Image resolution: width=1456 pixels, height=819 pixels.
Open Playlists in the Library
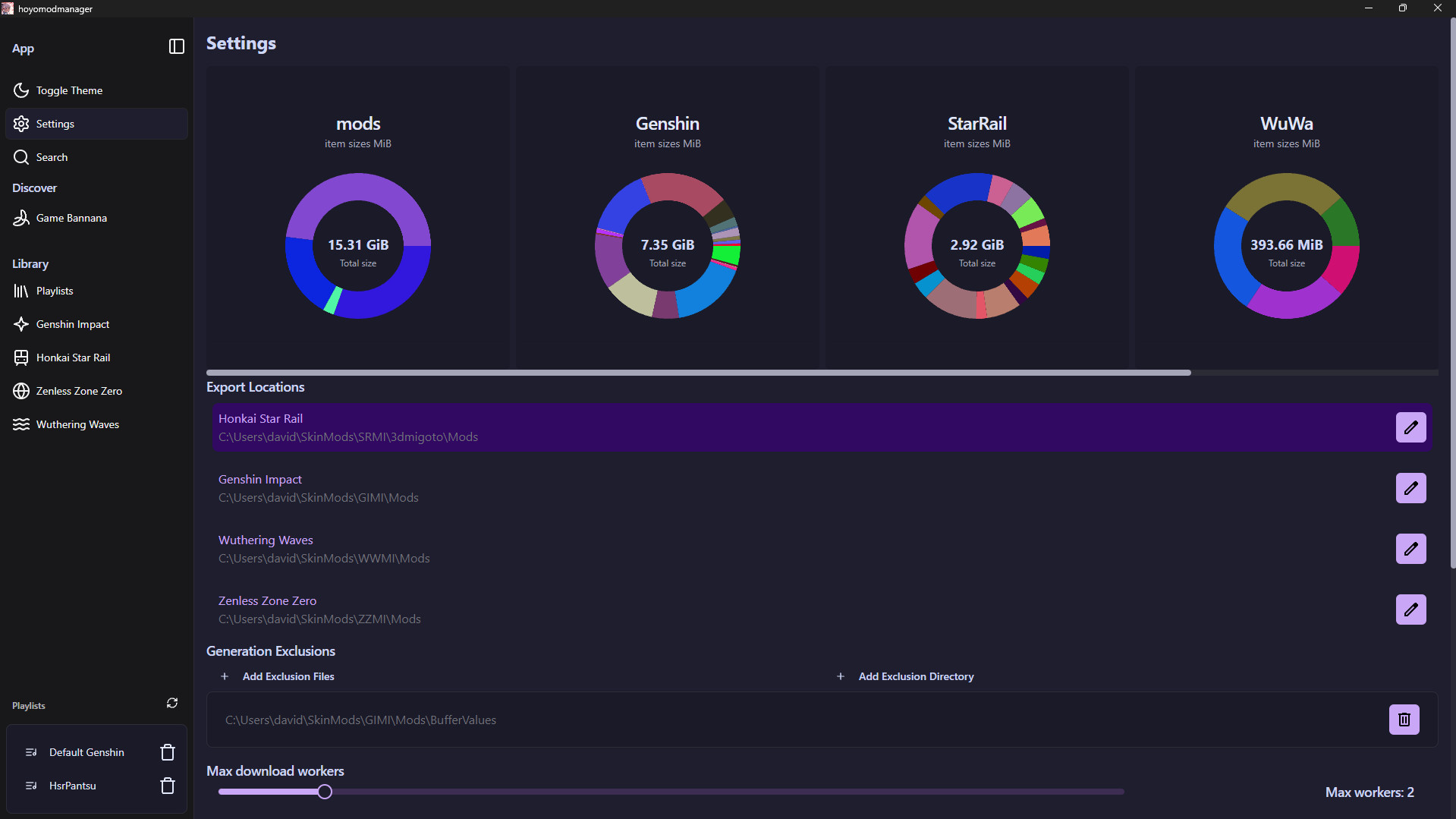(55, 291)
